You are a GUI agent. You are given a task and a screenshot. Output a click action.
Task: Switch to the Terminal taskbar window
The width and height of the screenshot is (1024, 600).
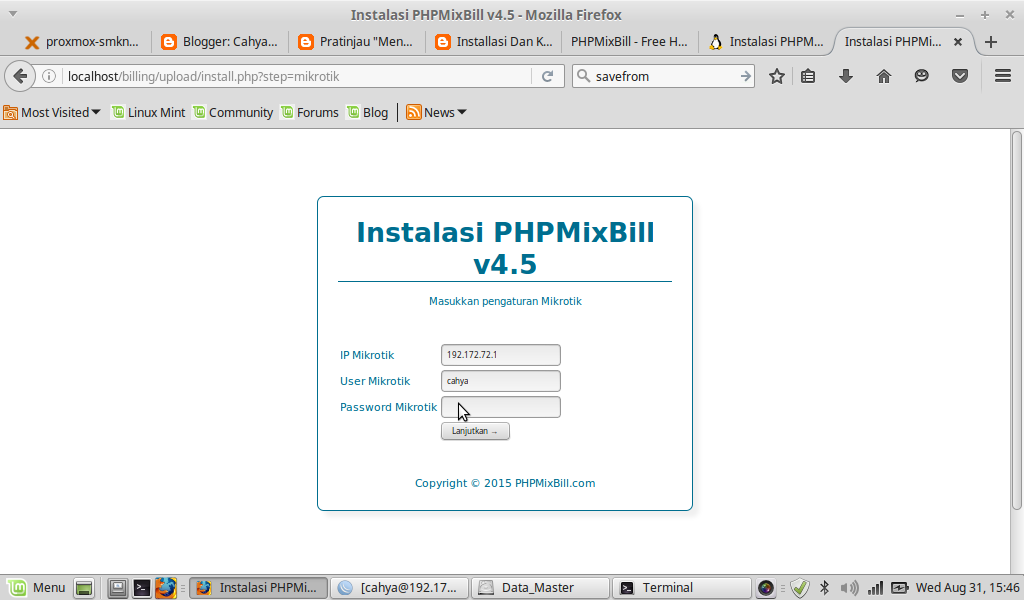680,588
